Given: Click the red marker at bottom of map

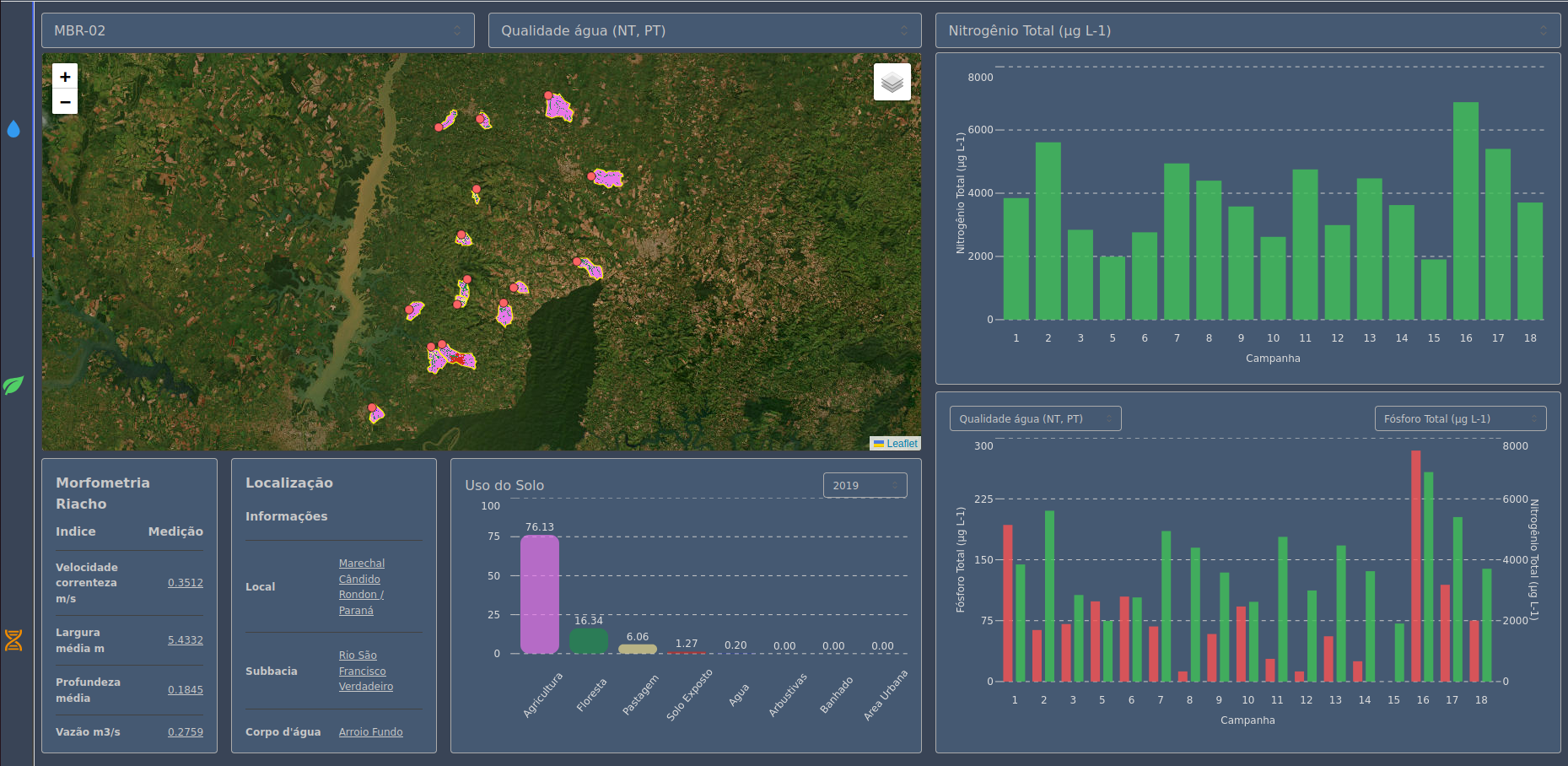Looking at the screenshot, I should [x=372, y=407].
